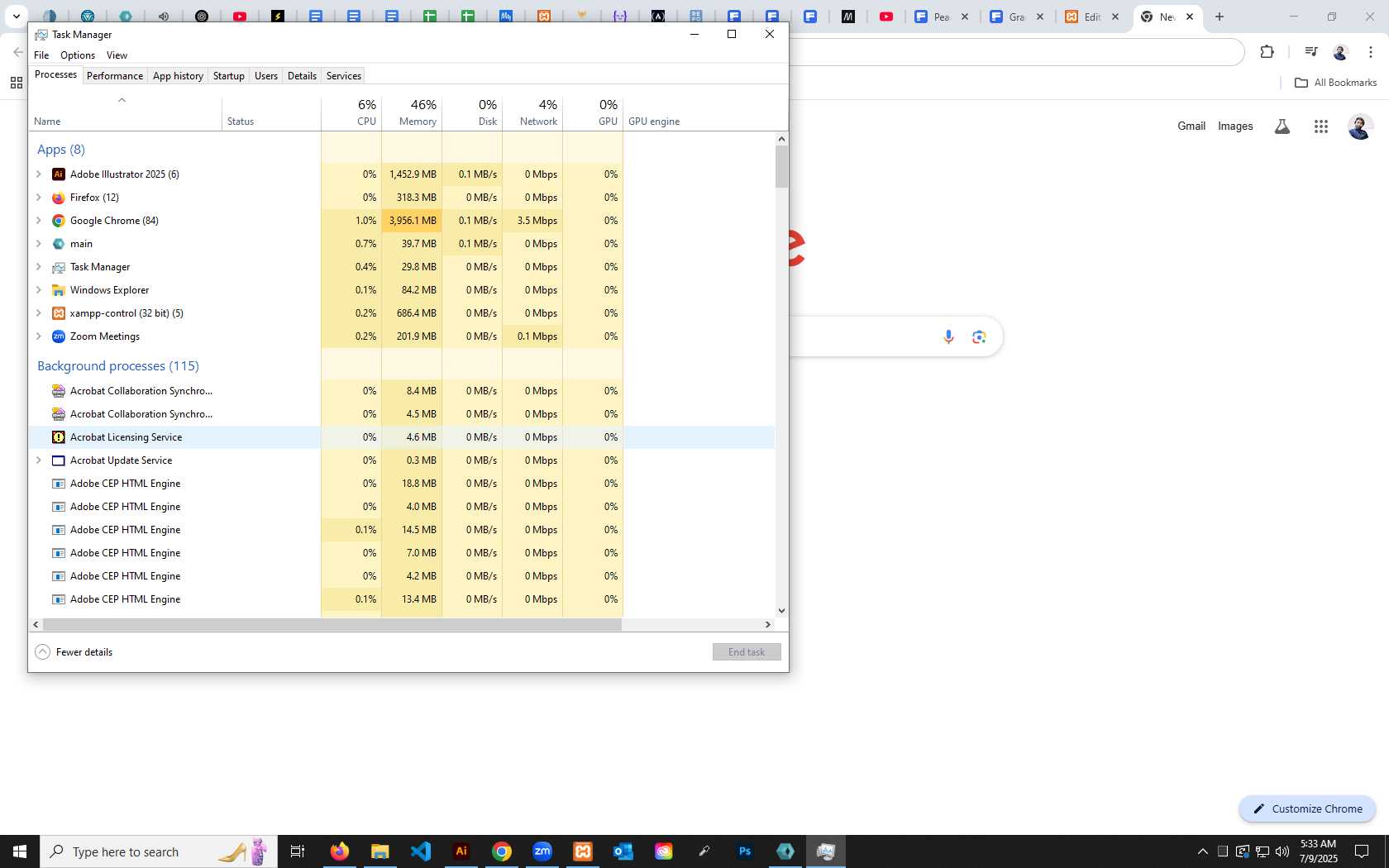Show hidden system tray icons
Image resolution: width=1389 pixels, height=868 pixels.
(x=1203, y=851)
